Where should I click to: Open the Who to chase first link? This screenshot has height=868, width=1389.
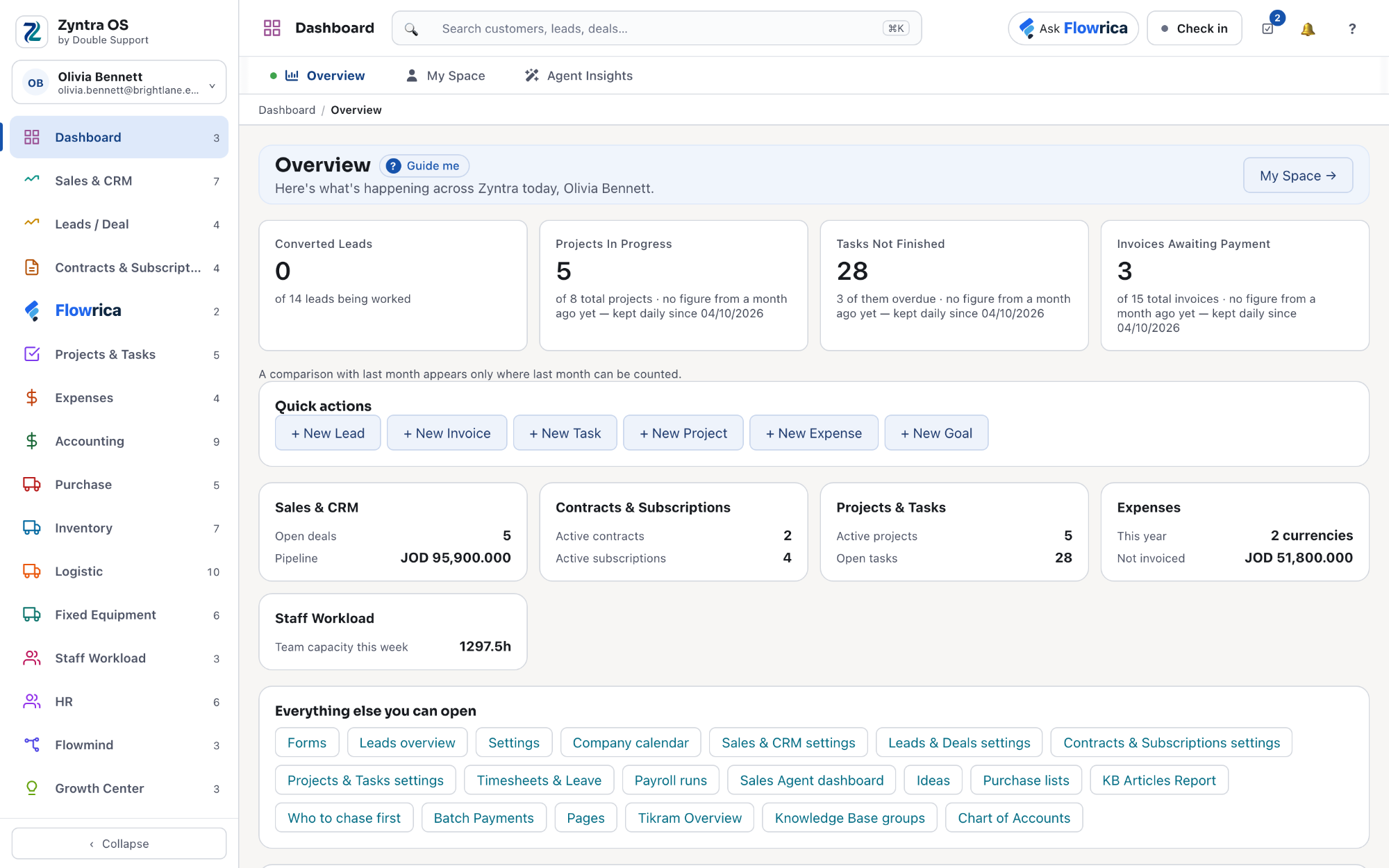click(x=344, y=818)
